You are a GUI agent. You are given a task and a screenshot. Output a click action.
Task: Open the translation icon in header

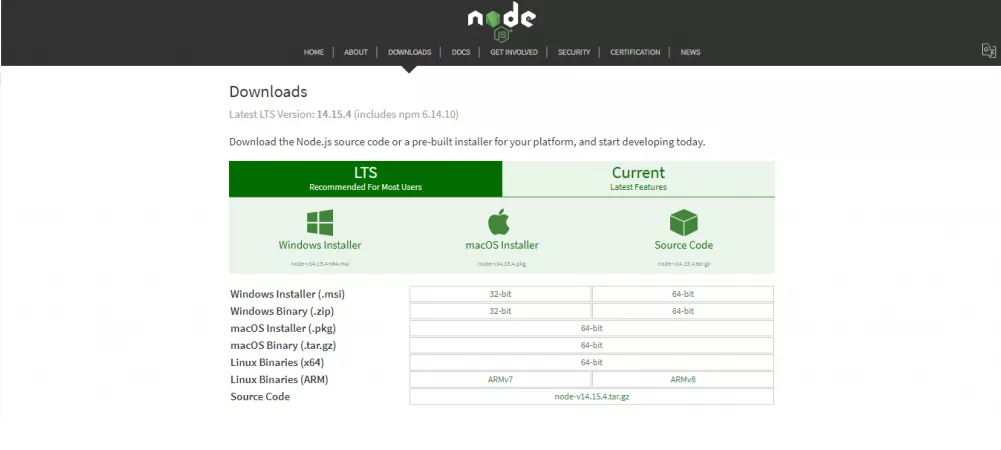(x=988, y=51)
